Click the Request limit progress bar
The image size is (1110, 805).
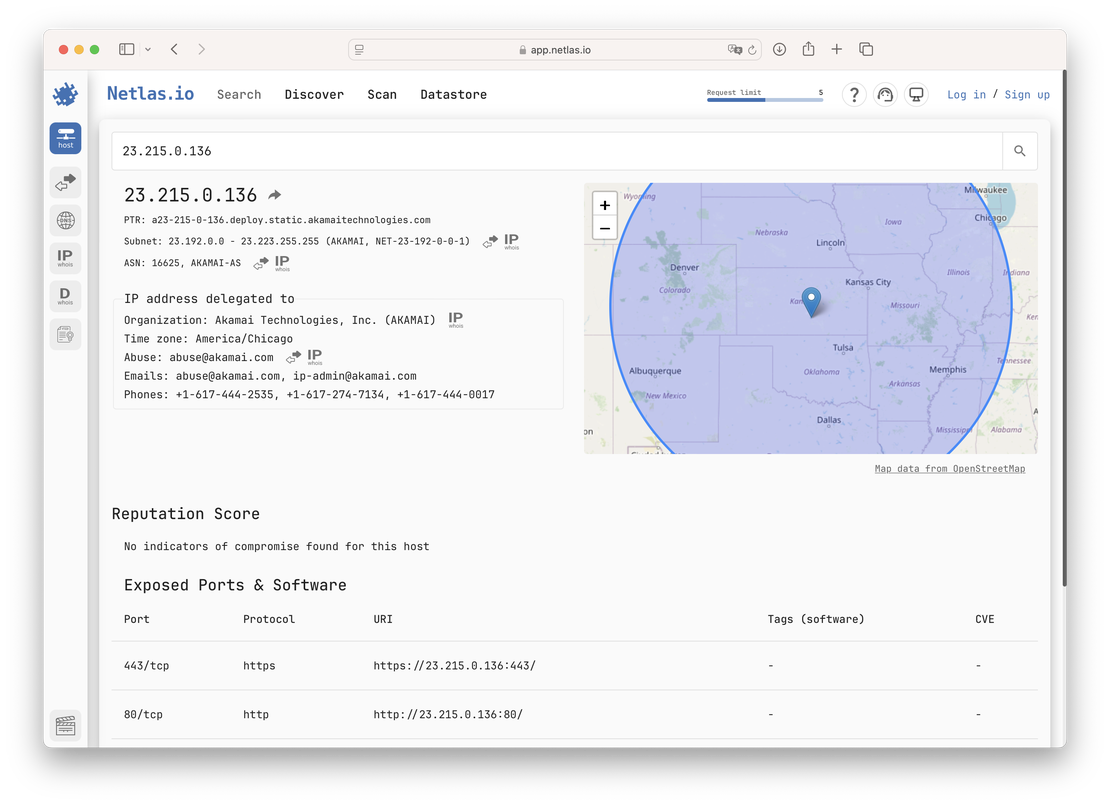(765, 99)
